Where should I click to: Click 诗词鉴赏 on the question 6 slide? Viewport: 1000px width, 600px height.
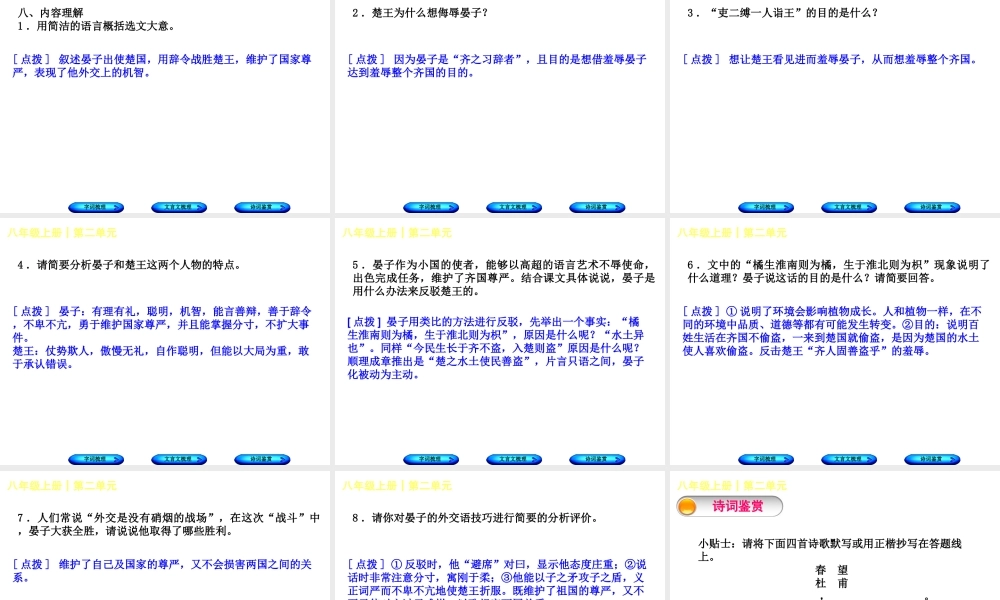[932, 459]
